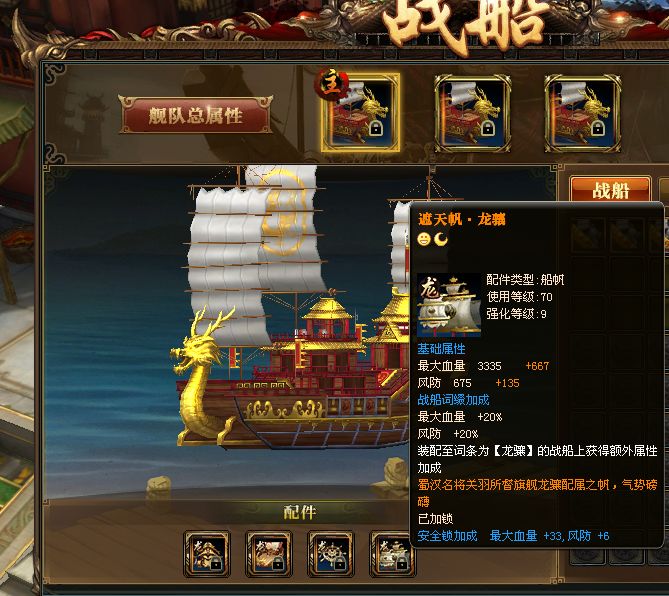Screen dimensions: 669x596
Task: Click the sail accessory icon in 配件 row
Action: click(x=390, y=554)
